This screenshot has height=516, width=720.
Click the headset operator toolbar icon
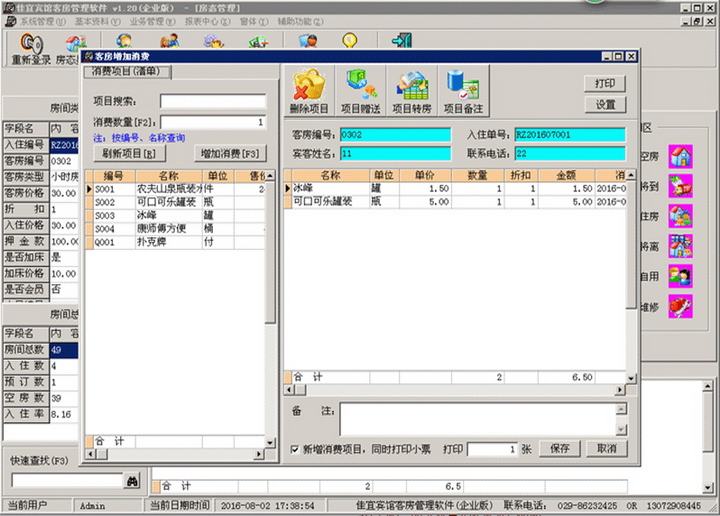tap(124, 40)
